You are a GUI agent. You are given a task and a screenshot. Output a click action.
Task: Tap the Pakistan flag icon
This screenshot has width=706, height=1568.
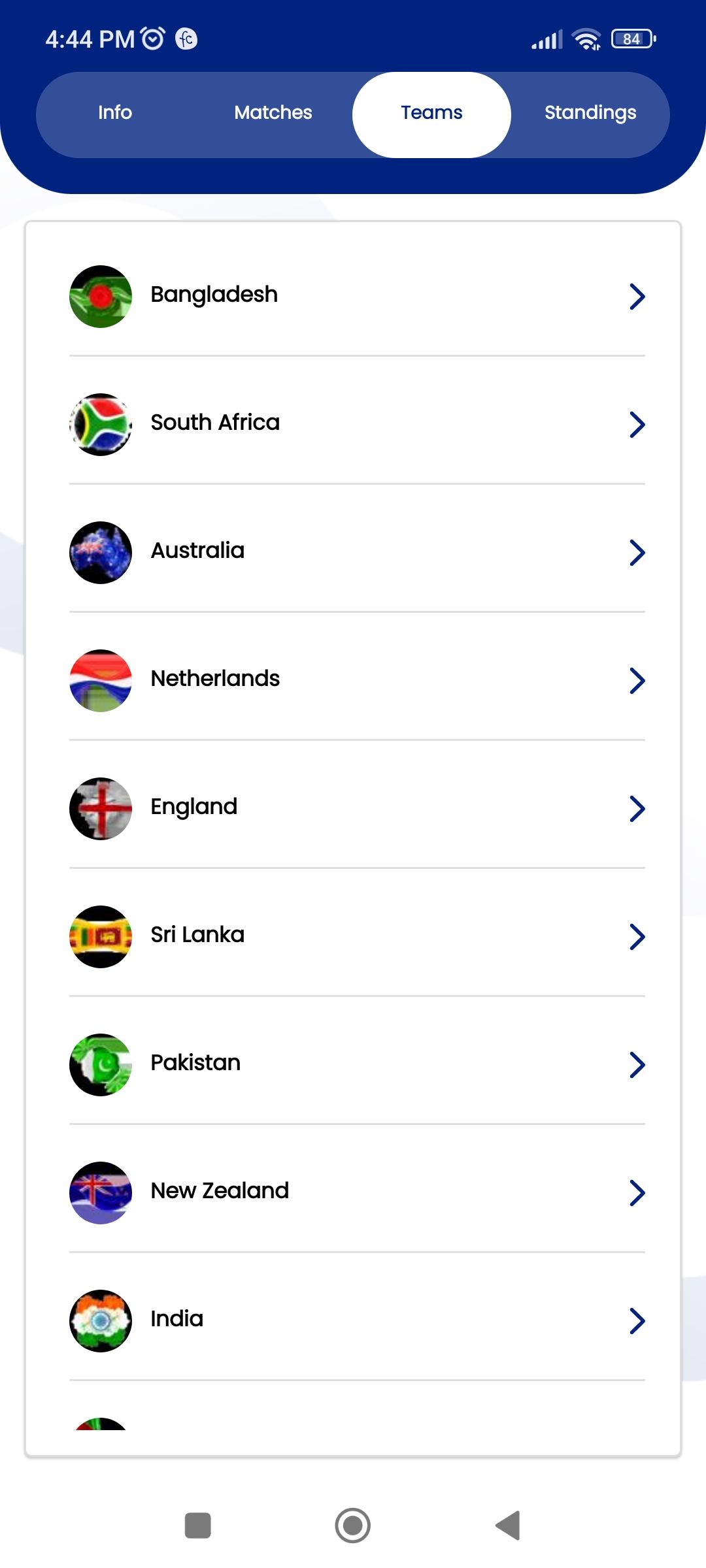tap(101, 1064)
